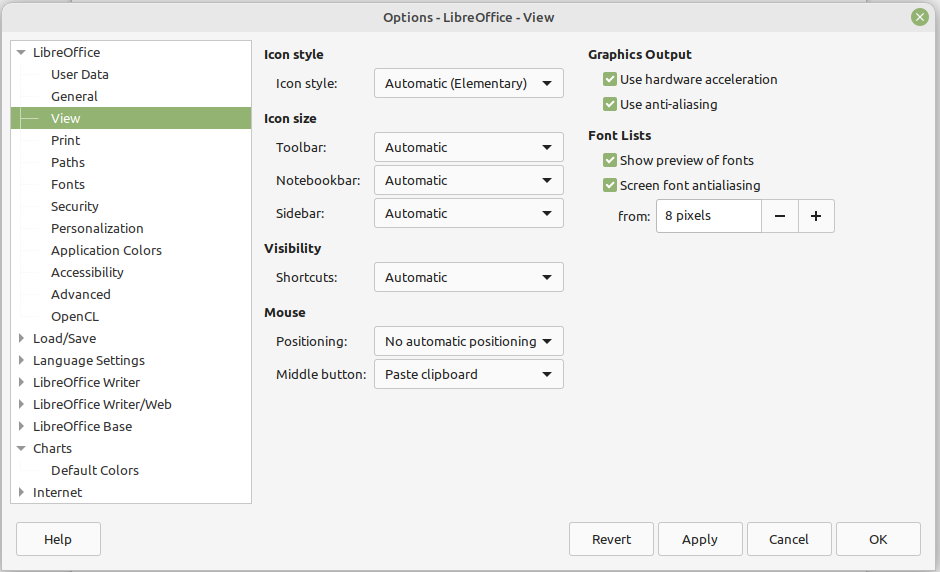Toggle Show preview of fonts

pos(610,160)
